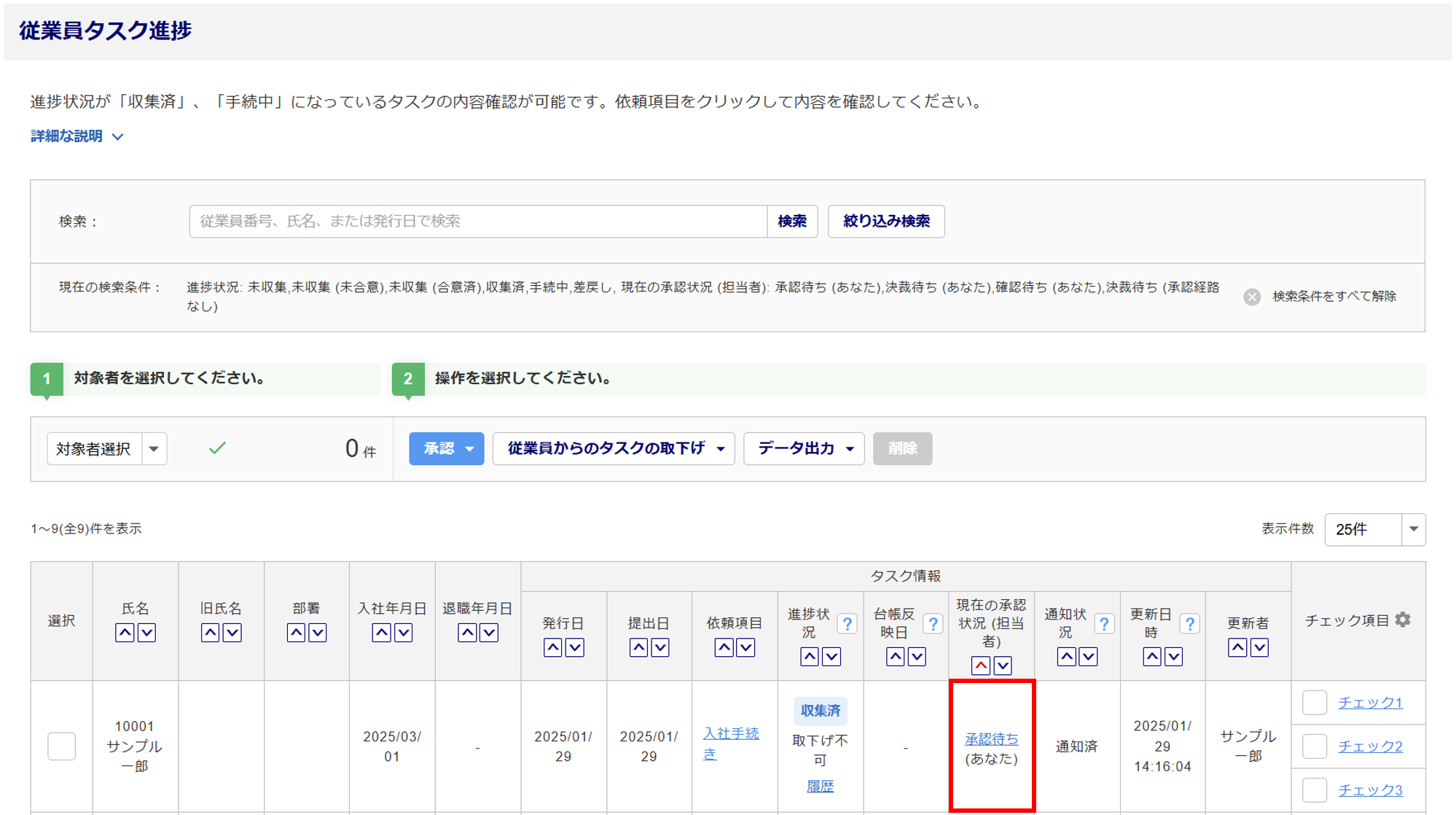Sort 旧氏名 column ascending
1456x815 pixels.
point(211,633)
